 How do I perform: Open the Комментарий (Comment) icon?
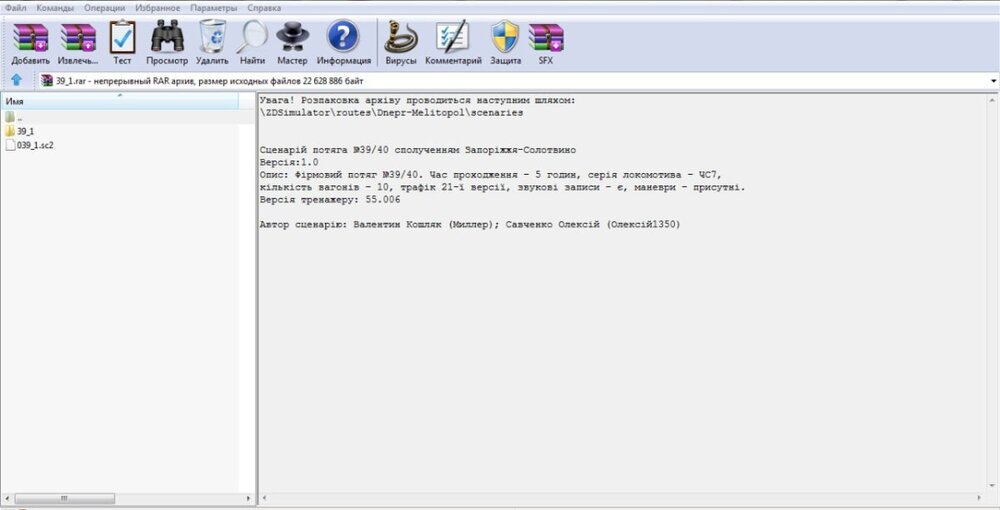click(x=453, y=42)
